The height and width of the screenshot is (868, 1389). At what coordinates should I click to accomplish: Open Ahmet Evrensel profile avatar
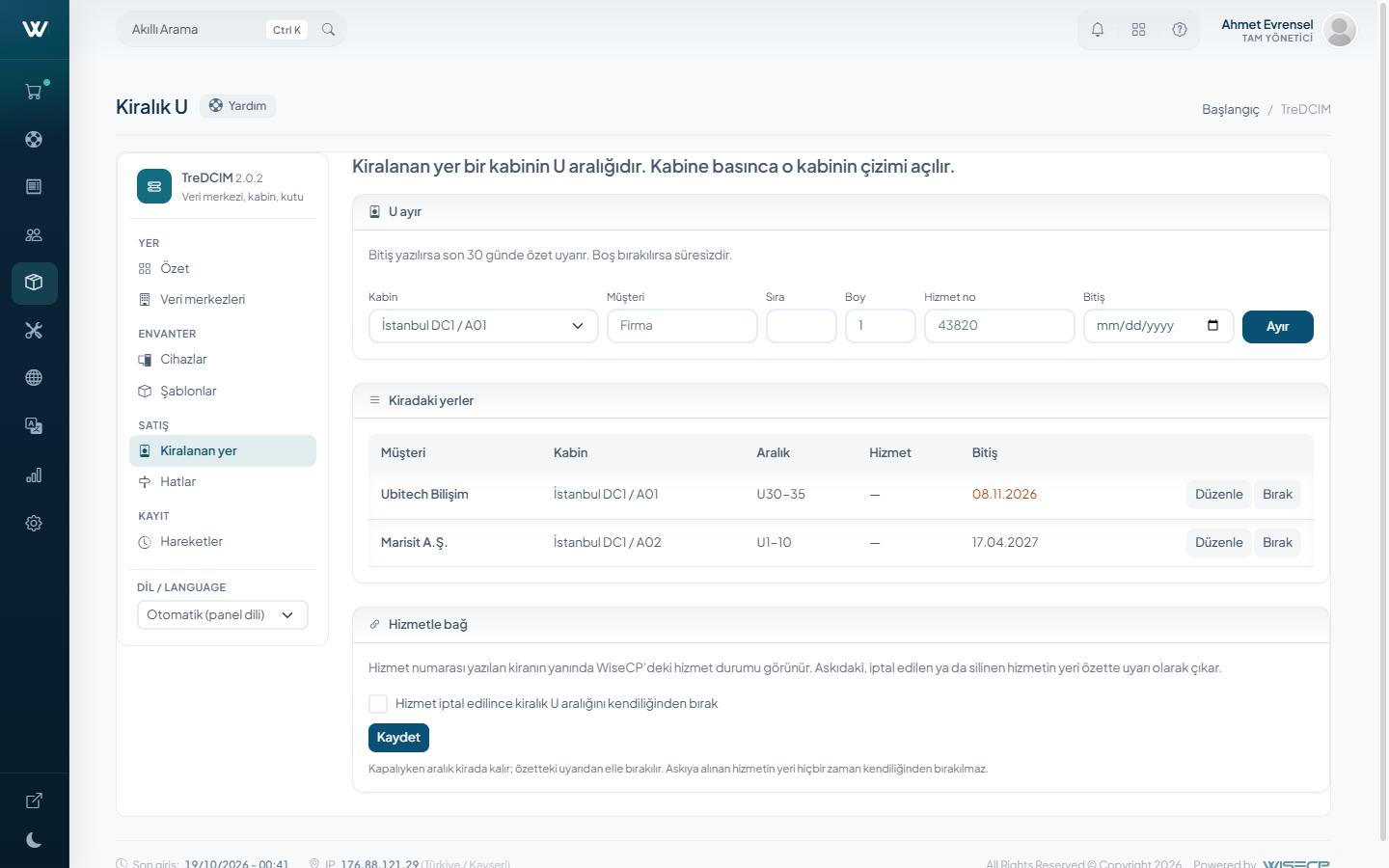(x=1340, y=30)
